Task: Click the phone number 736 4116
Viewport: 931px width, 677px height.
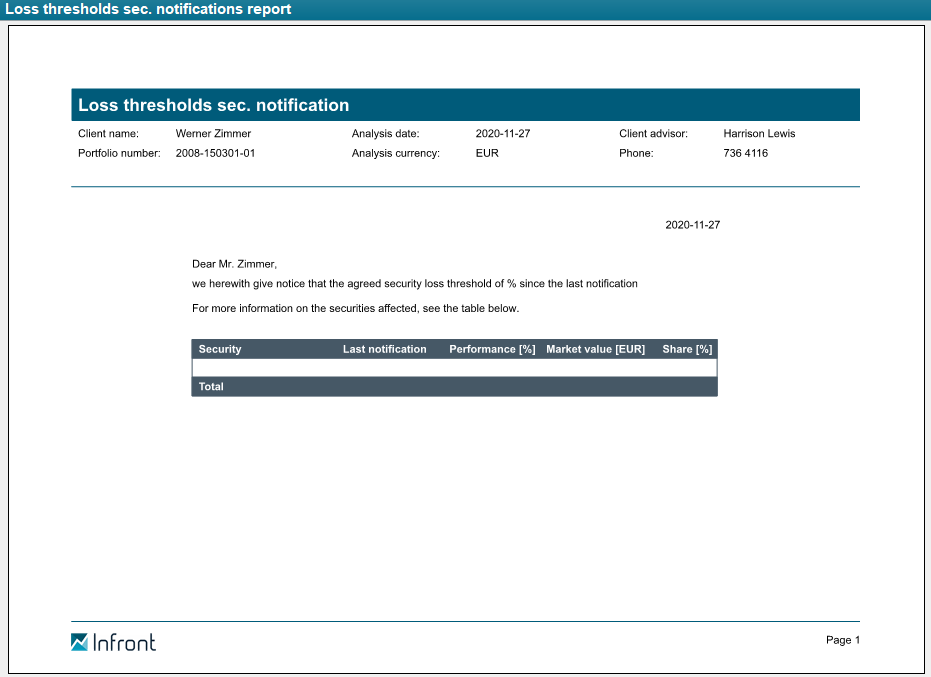Action: pyautogui.click(x=745, y=153)
